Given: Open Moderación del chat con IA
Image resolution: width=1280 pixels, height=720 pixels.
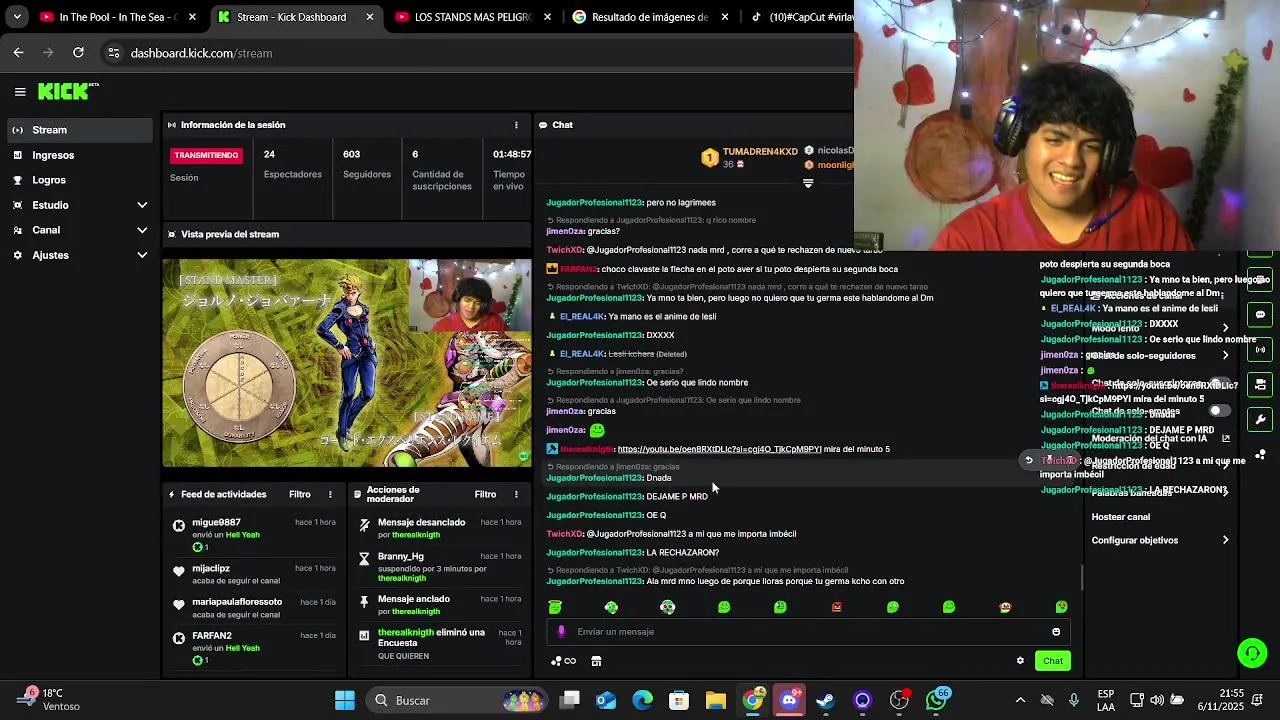Looking at the screenshot, I should pos(1160,438).
